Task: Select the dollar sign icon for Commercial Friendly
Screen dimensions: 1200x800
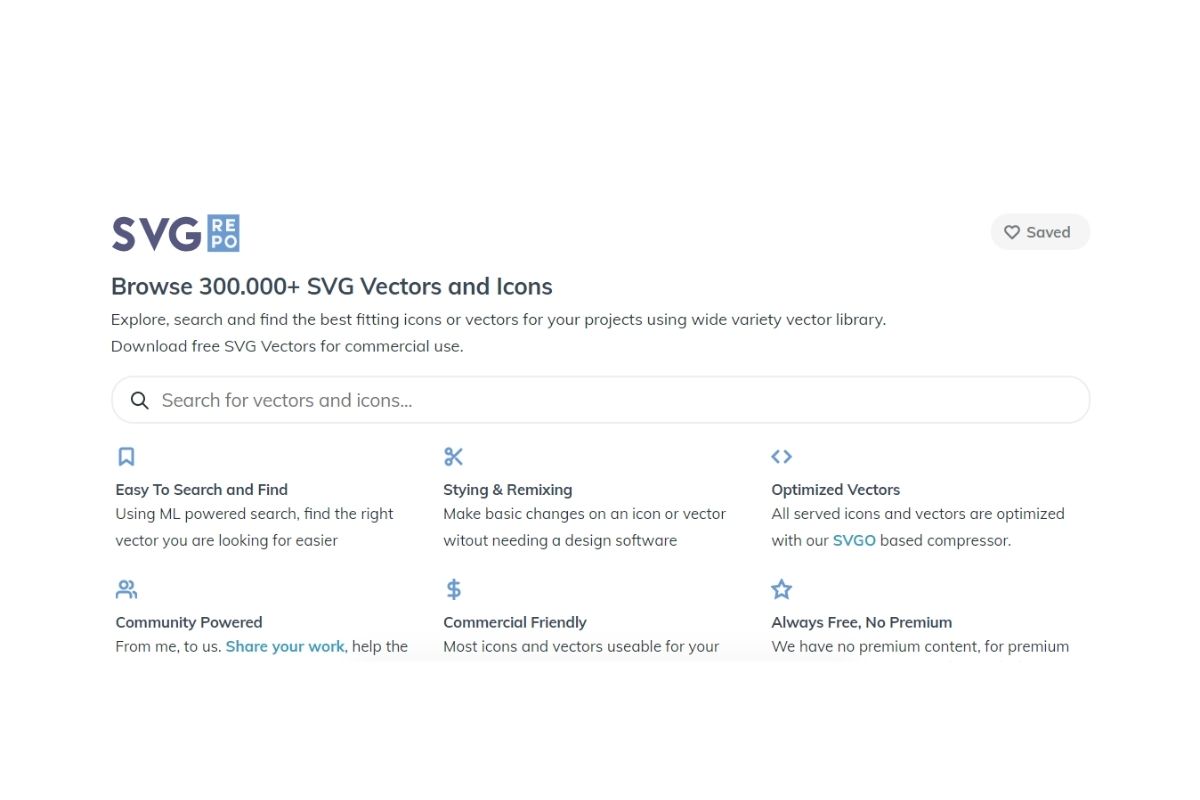Action: [x=454, y=589]
